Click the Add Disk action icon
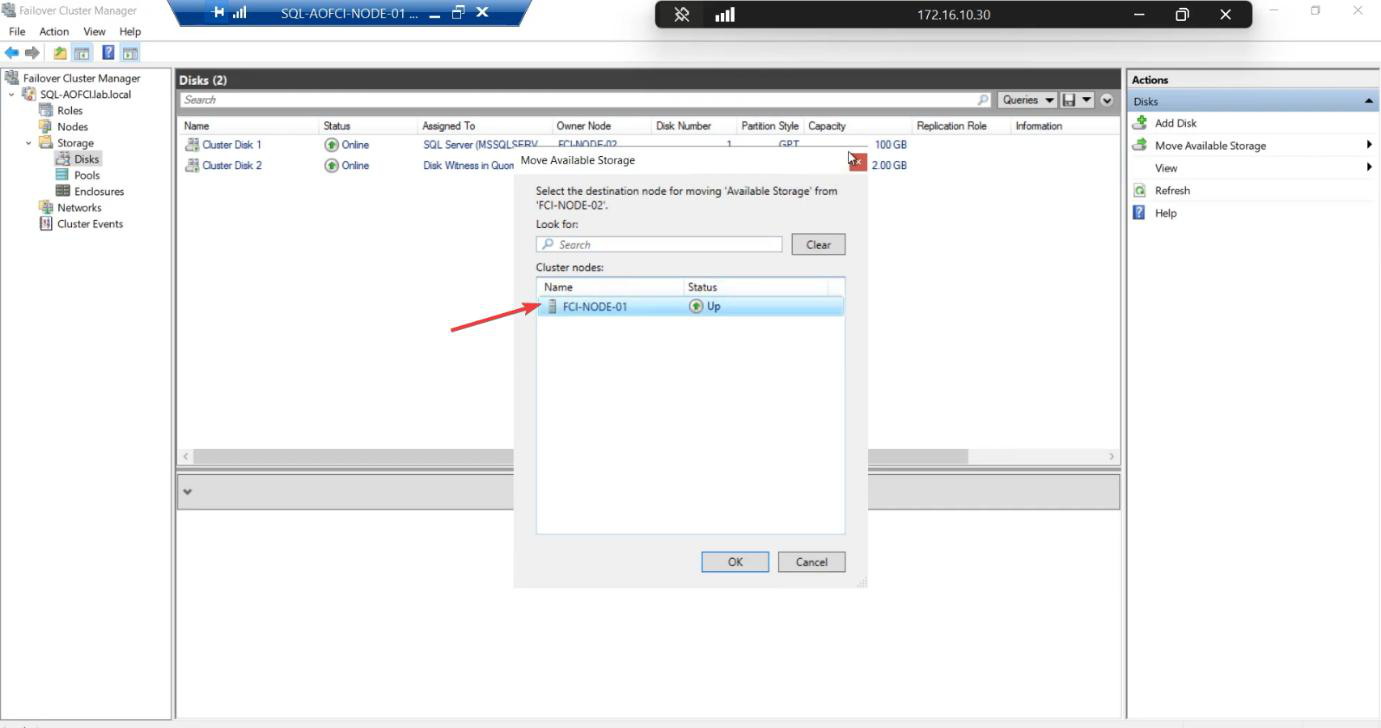 pos(1139,123)
